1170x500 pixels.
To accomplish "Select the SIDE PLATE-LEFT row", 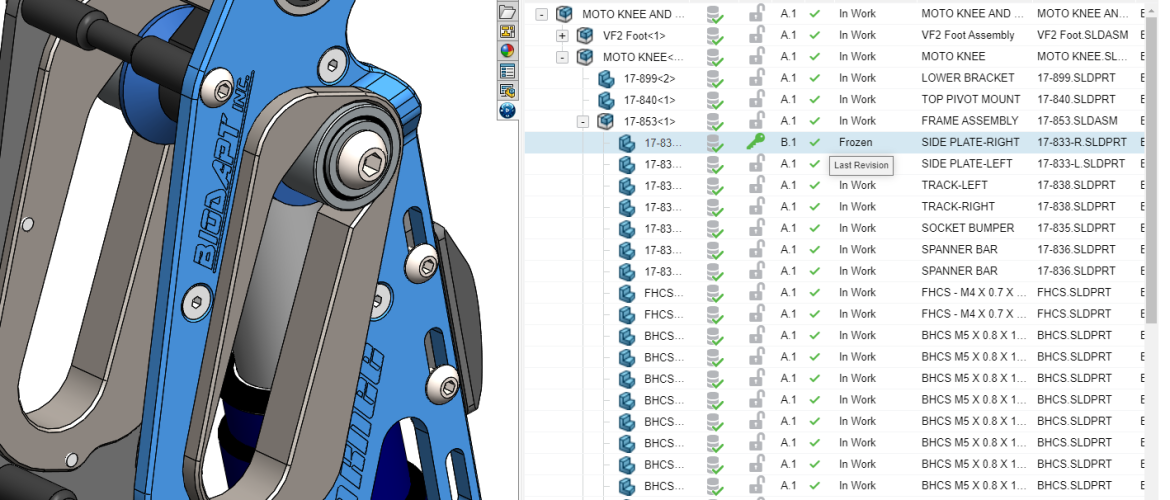I will click(966, 164).
